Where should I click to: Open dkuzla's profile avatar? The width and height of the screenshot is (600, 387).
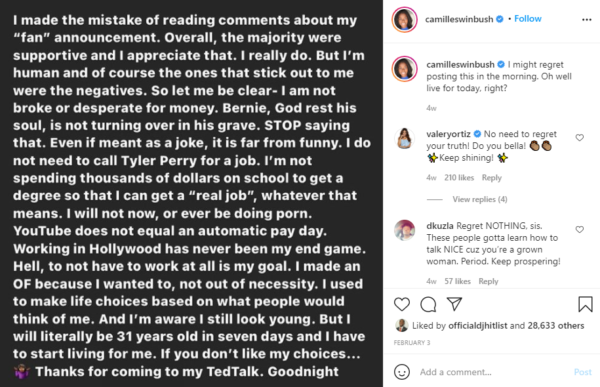pyautogui.click(x=404, y=230)
